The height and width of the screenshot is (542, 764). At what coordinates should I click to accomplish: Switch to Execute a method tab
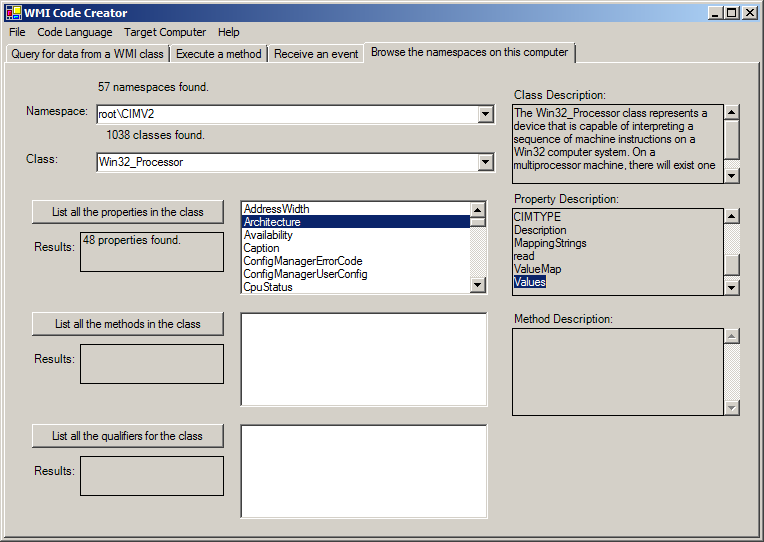coord(219,54)
